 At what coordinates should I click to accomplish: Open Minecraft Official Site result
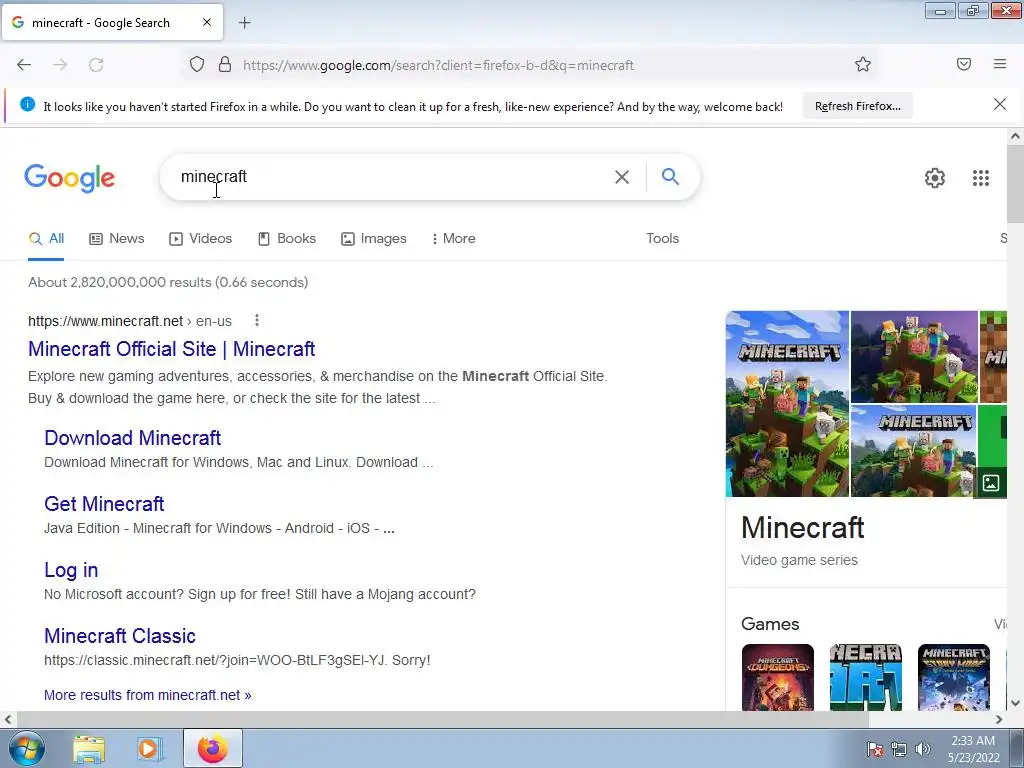click(x=172, y=349)
